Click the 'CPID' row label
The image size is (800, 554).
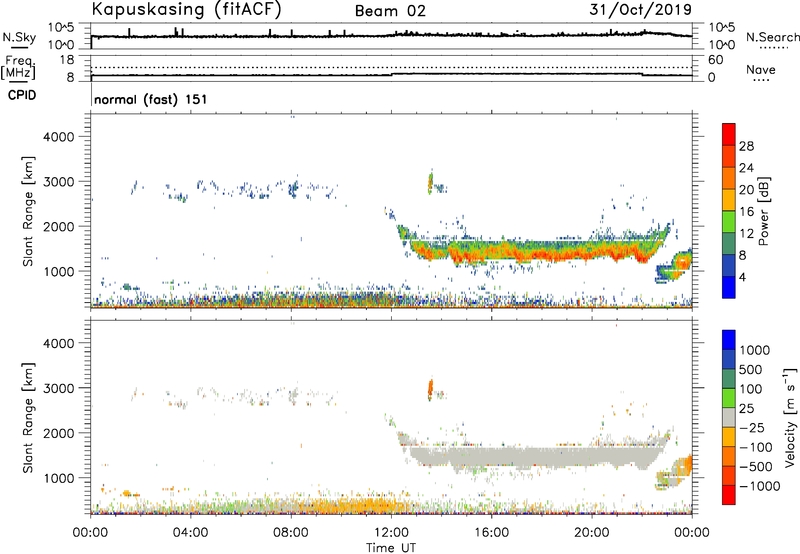pyautogui.click(x=22, y=95)
